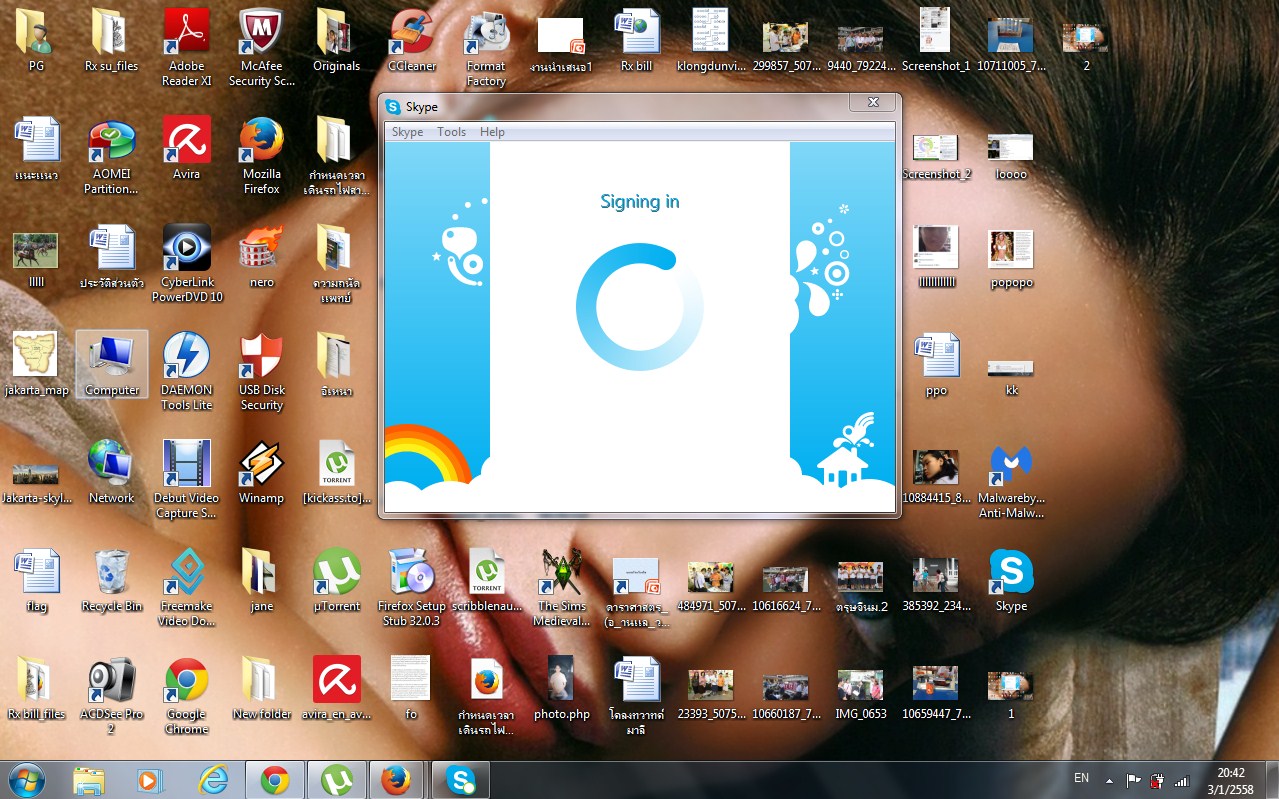1279x799 pixels.
Task: Select the CyberLink PowerDVD 10 icon
Action: (x=186, y=264)
